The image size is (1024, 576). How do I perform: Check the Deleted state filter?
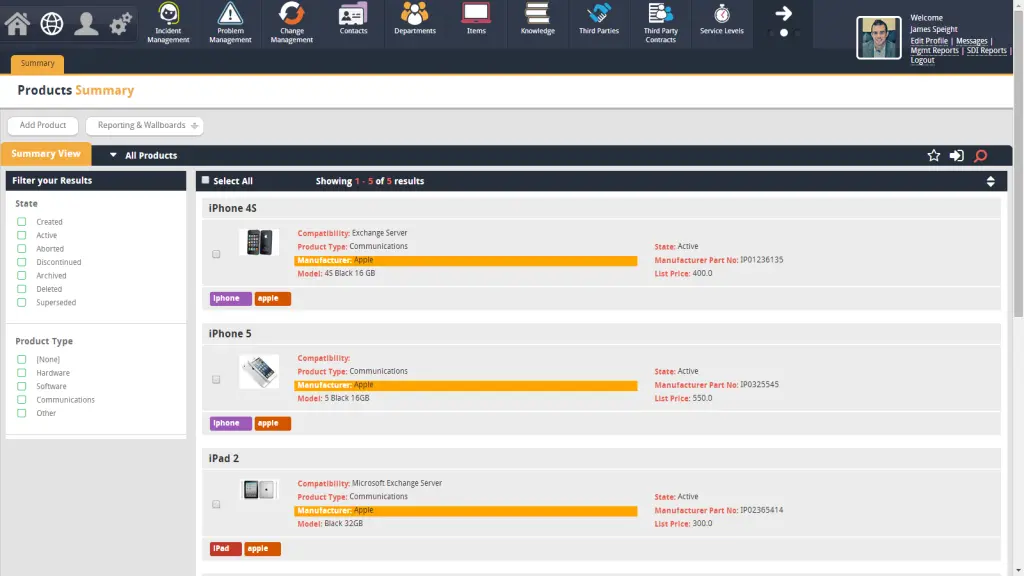(x=22, y=289)
